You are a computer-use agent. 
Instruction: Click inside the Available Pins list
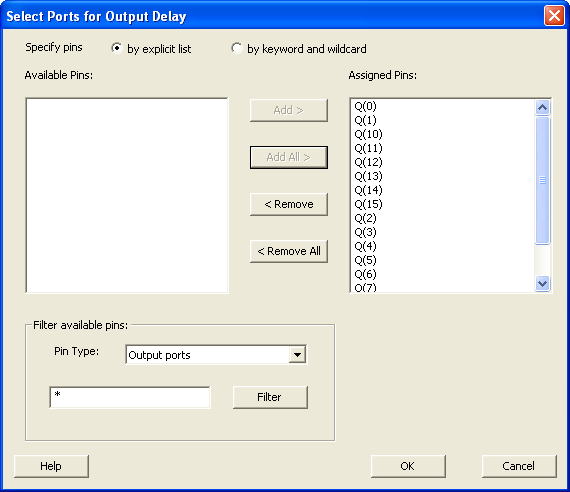(x=127, y=195)
